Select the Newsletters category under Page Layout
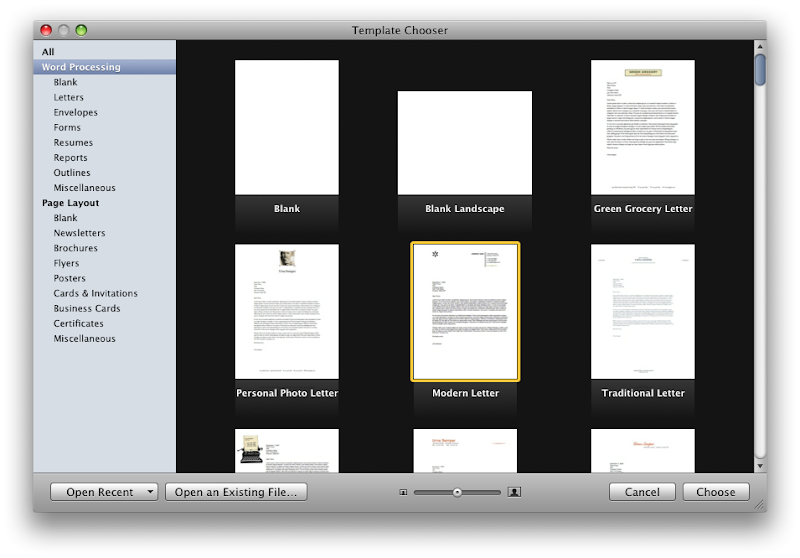Screen dimensions: 800x558 click(79, 233)
